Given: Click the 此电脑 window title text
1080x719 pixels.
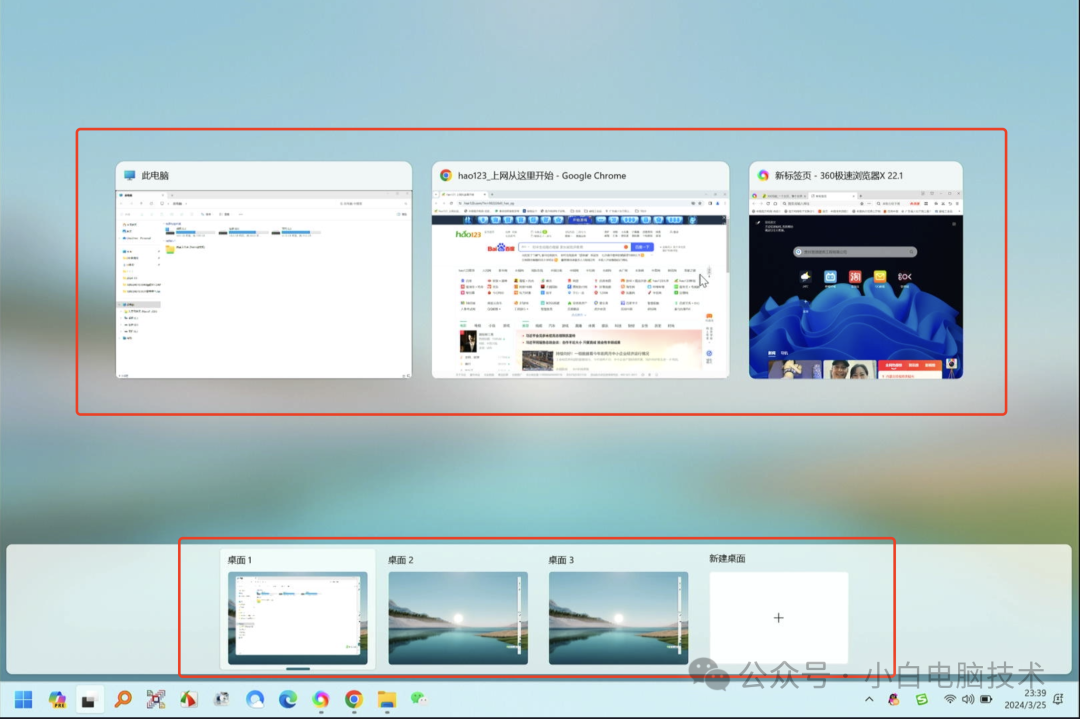Looking at the screenshot, I should pyautogui.click(x=155, y=176).
